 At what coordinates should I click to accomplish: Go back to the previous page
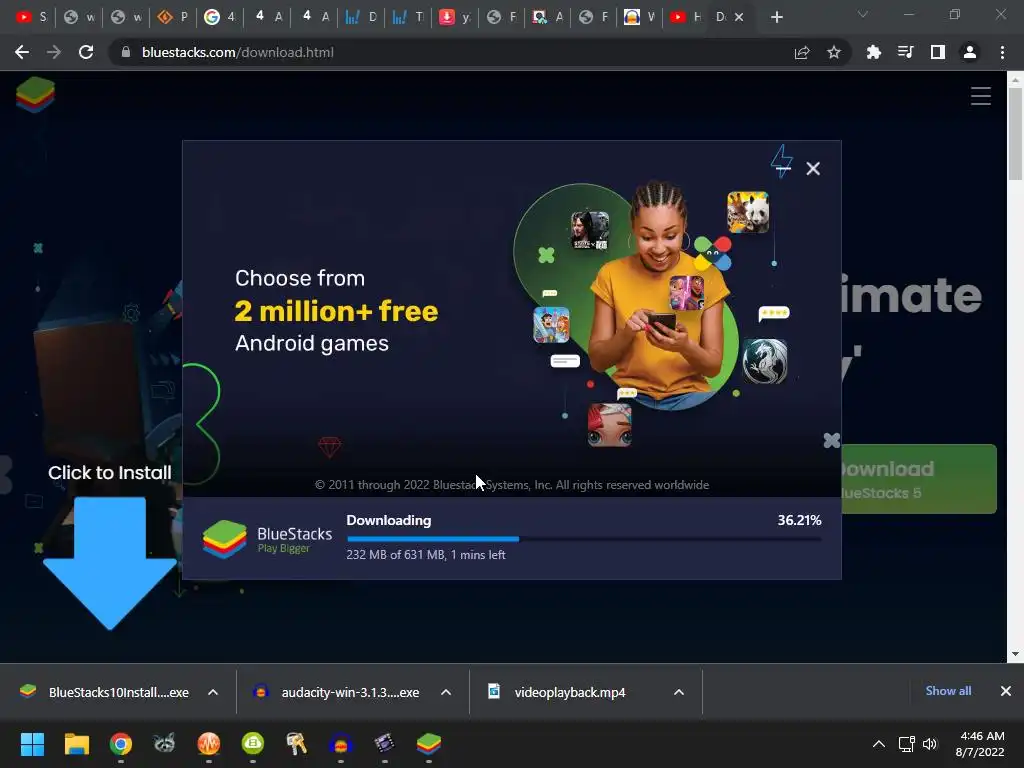point(22,52)
